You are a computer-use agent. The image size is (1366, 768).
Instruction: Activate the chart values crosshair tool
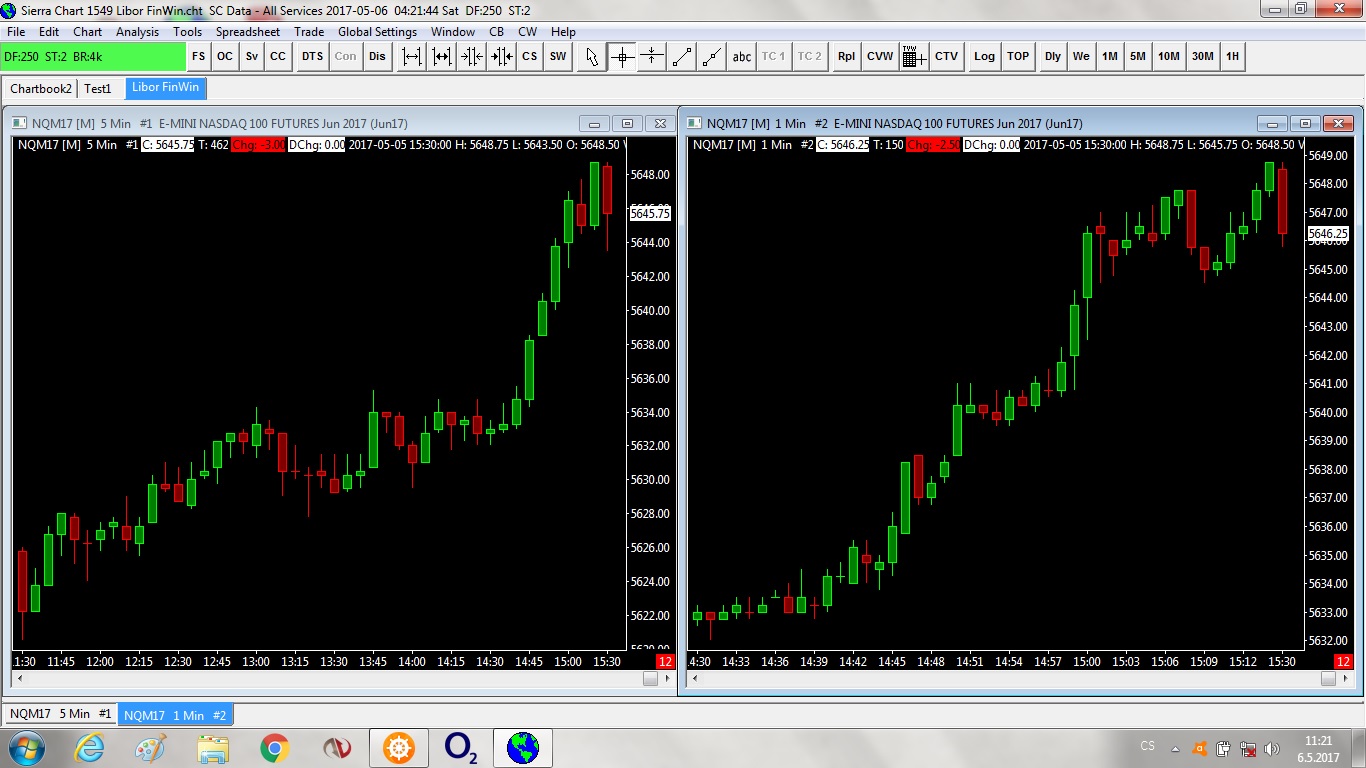[622, 57]
